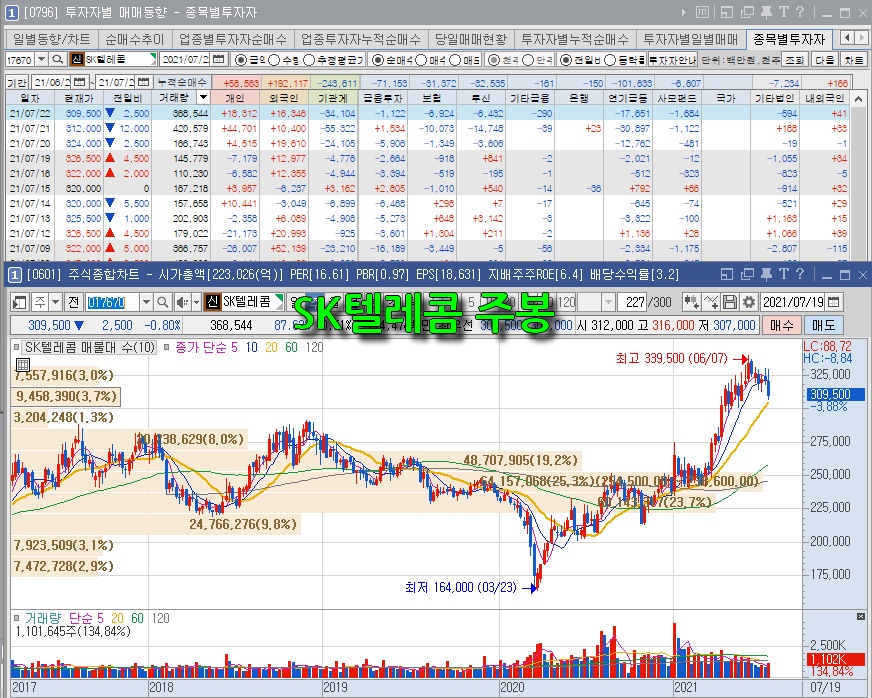Click the red 매수 buy button
The image size is (872, 698).
(x=781, y=325)
